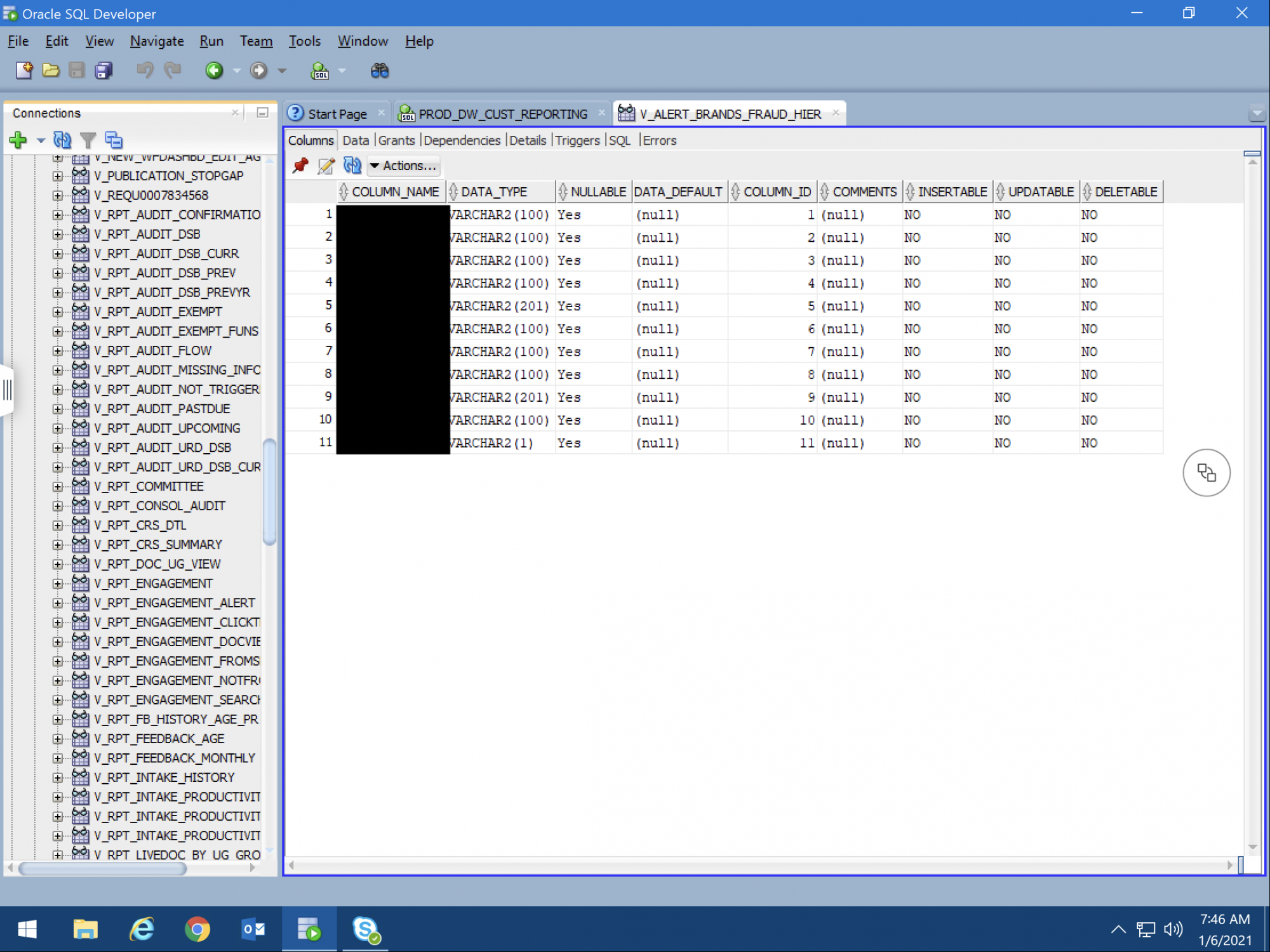
Task: Click the Connections panel vertical scrollbar thumb
Action: point(269,492)
